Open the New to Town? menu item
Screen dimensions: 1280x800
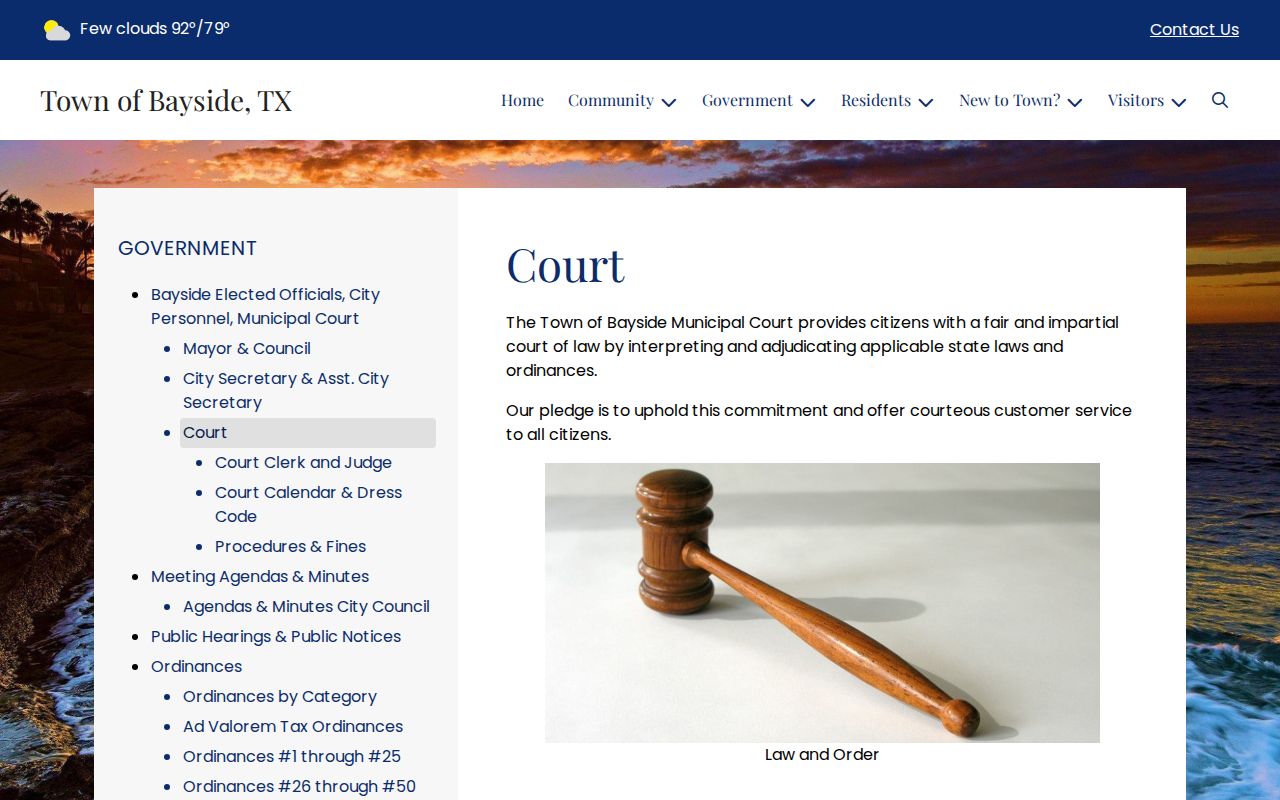(1009, 100)
